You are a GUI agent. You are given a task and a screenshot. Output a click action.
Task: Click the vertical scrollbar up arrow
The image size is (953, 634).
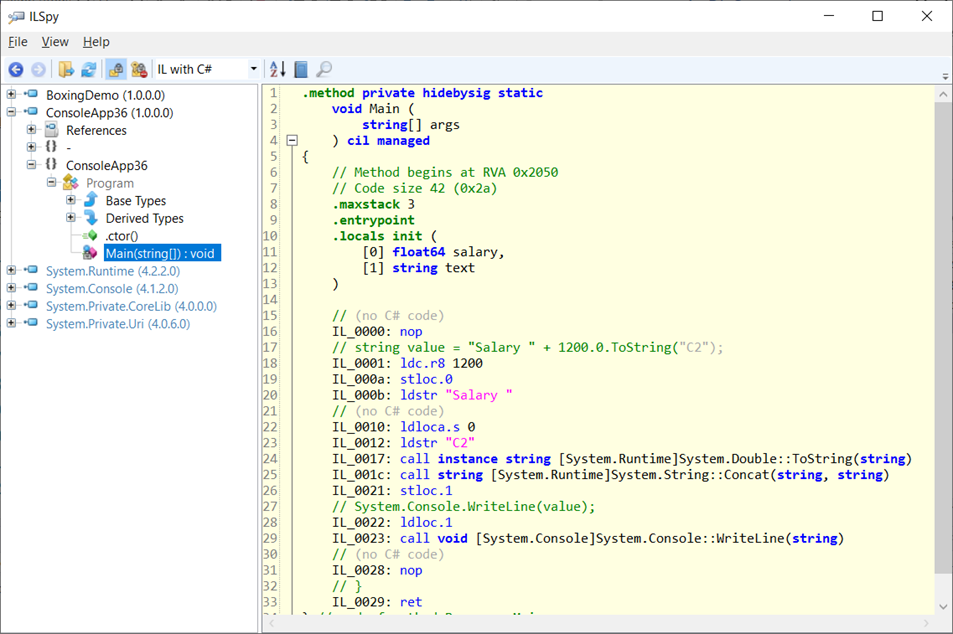943,94
